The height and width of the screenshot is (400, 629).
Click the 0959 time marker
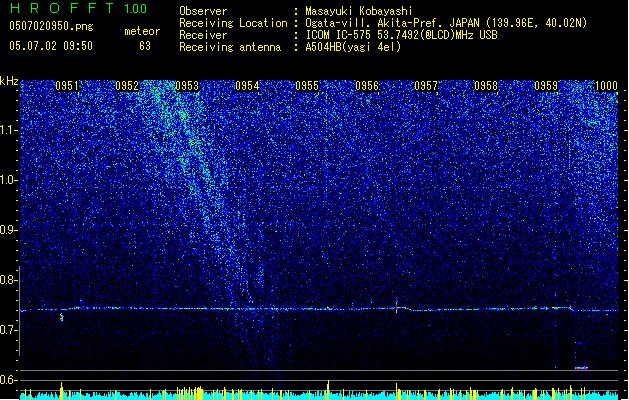click(546, 86)
